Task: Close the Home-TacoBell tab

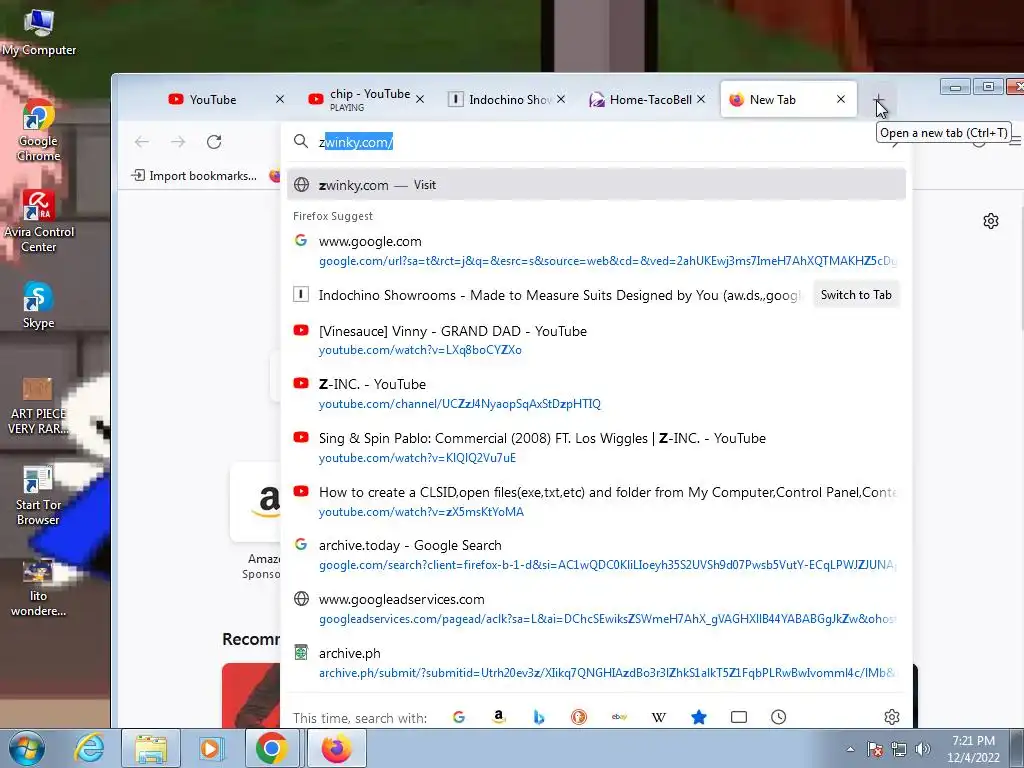Action: point(701,99)
